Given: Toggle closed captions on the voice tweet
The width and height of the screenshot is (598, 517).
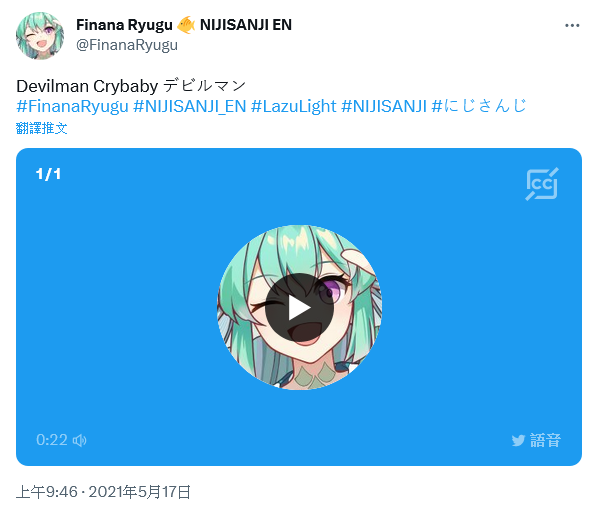Looking at the screenshot, I should click(542, 184).
